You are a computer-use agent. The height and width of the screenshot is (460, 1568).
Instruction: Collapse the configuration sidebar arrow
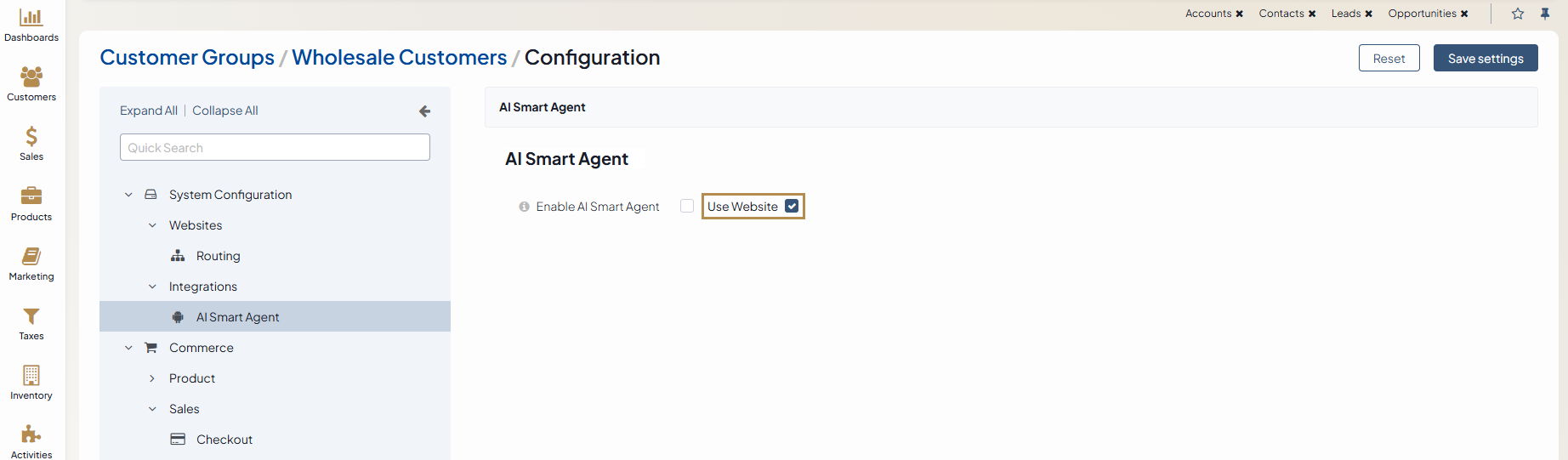click(x=424, y=111)
